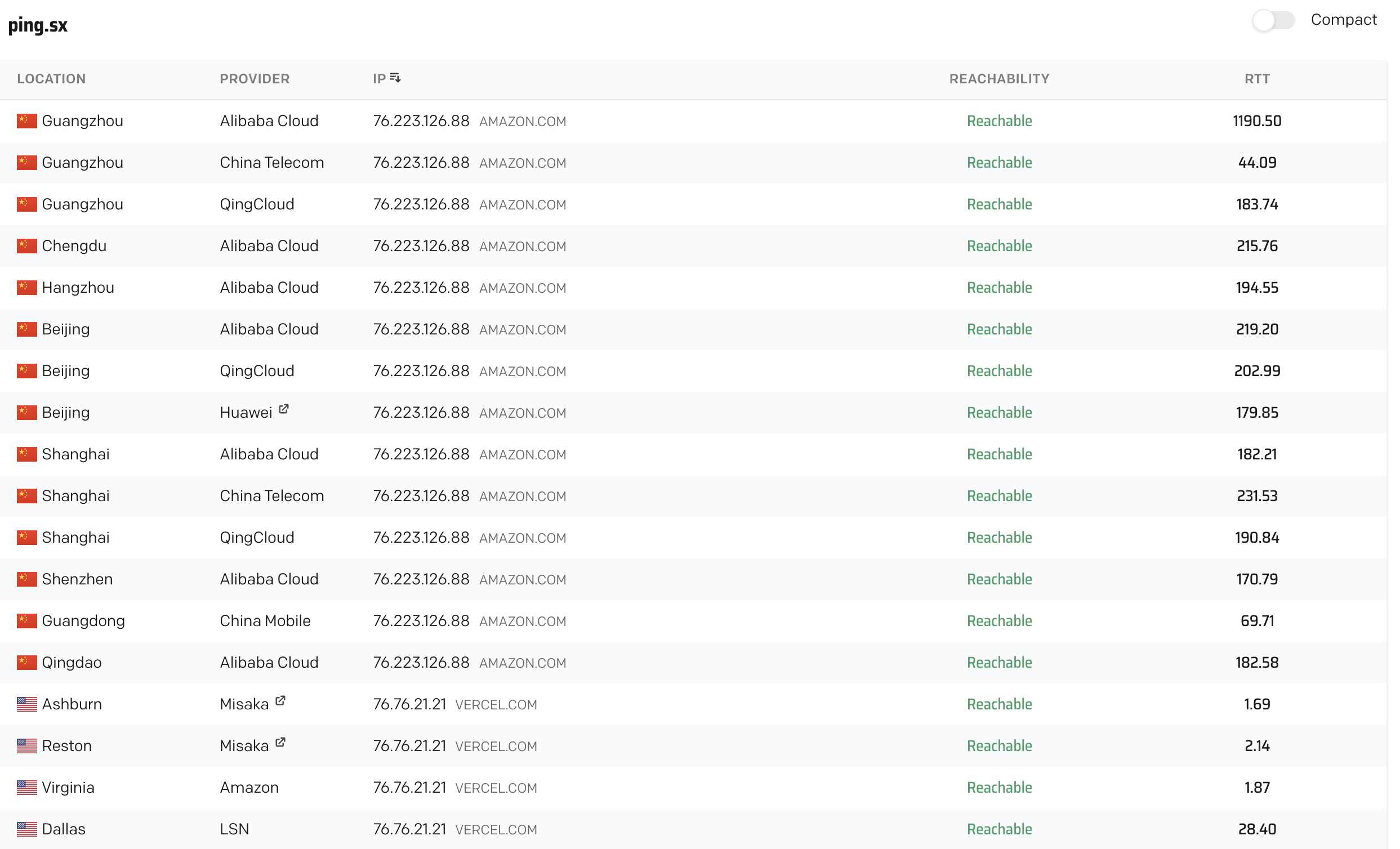Click US flag beside Virginia

(26, 787)
